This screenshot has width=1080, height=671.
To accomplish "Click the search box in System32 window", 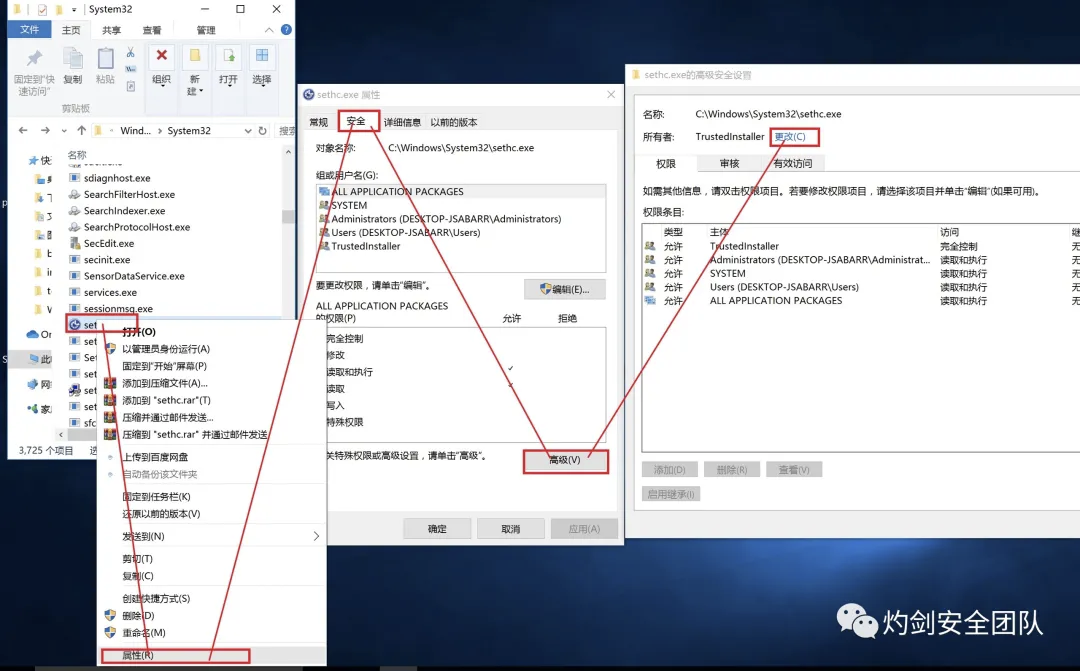I will (x=286, y=130).
